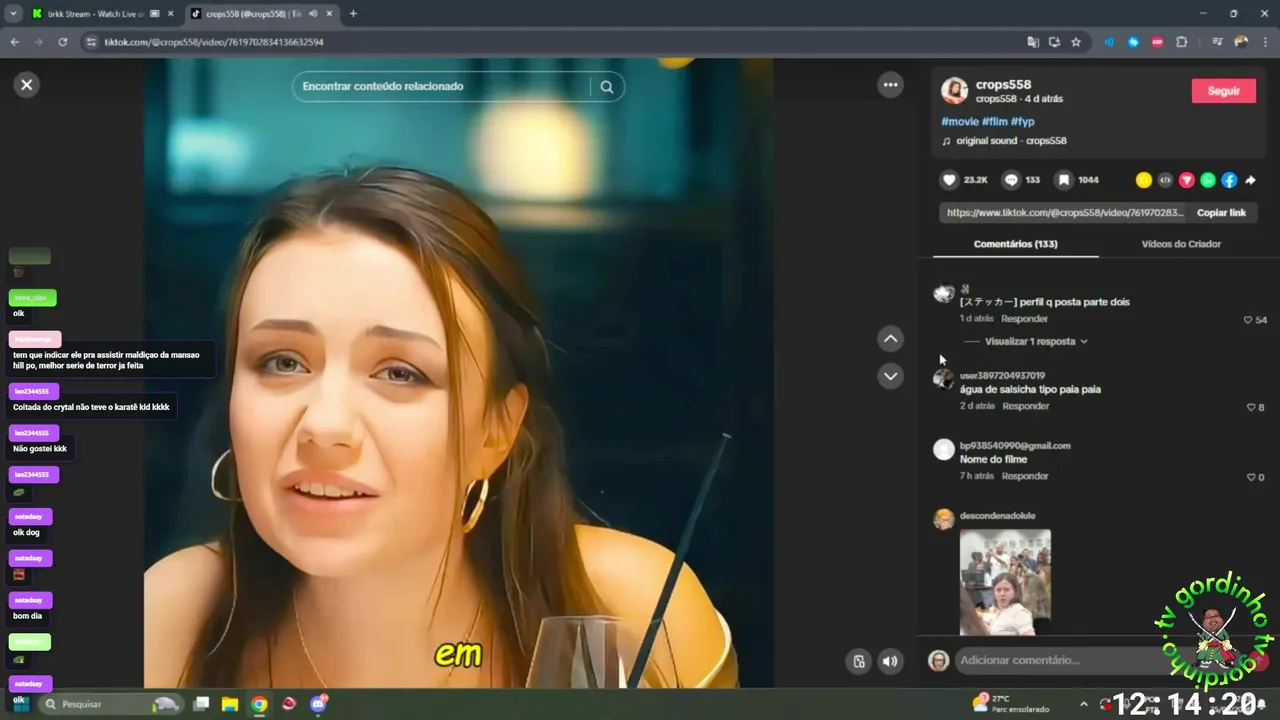1280x720 pixels.
Task: Click the embed code icon
Action: (x=1165, y=180)
